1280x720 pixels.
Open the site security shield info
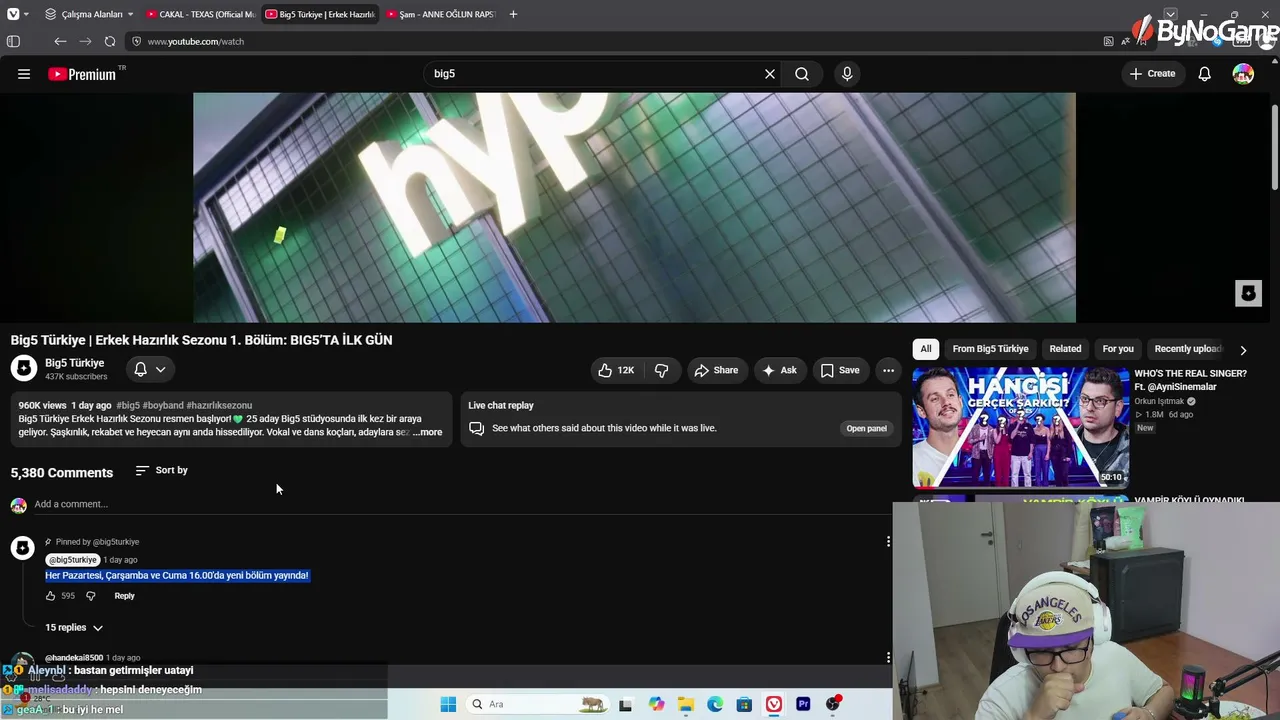pyautogui.click(x=136, y=41)
